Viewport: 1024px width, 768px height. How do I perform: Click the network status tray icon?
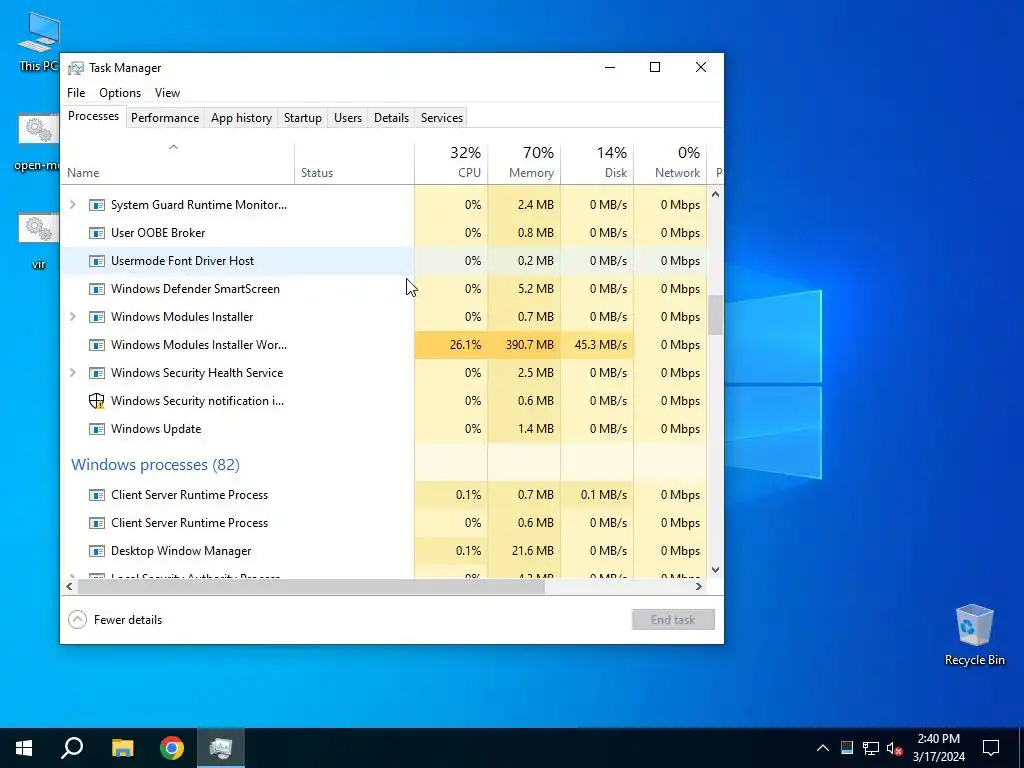871,748
